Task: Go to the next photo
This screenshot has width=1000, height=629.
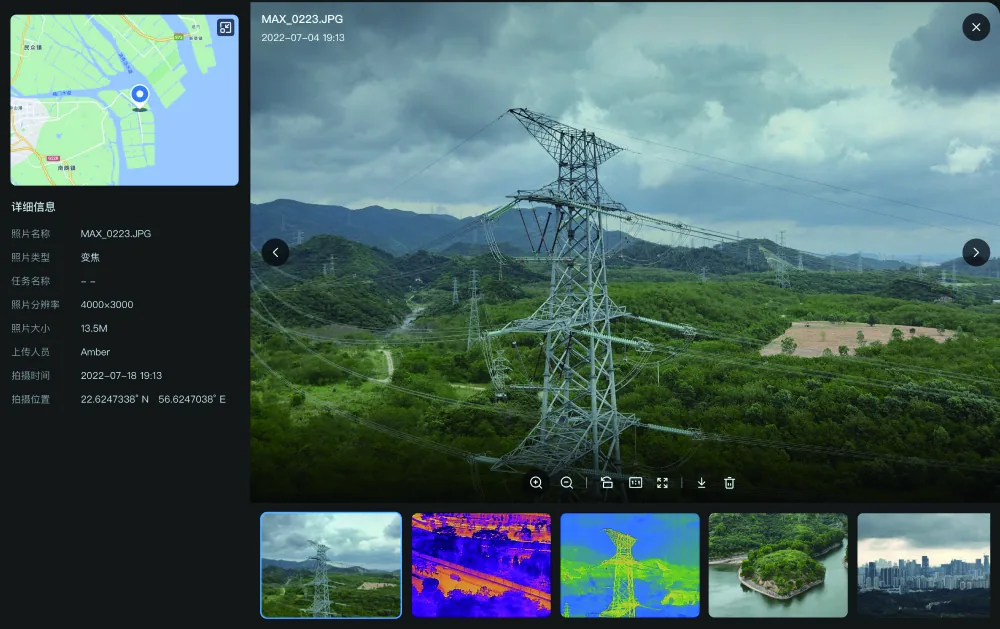Action: pyautogui.click(x=976, y=253)
